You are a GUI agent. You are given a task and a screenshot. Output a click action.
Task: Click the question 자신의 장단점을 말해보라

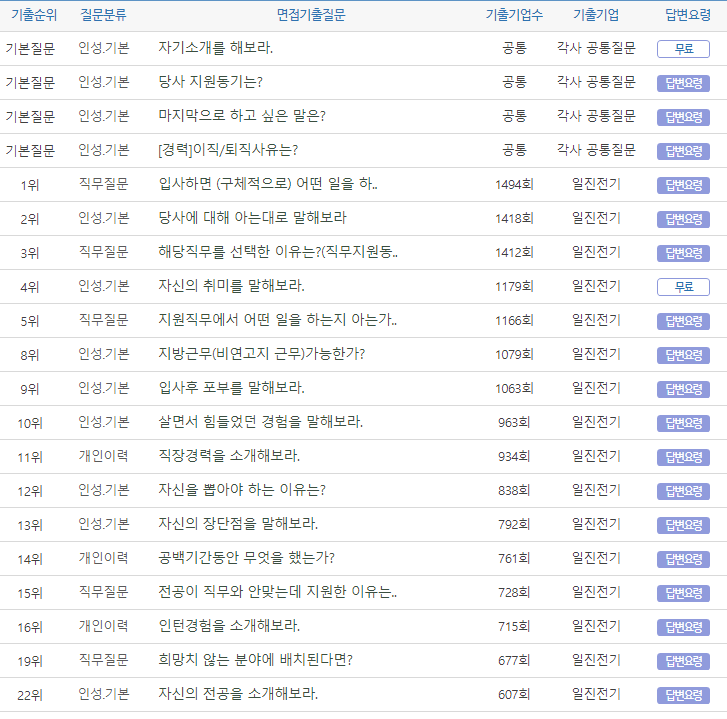(238, 524)
